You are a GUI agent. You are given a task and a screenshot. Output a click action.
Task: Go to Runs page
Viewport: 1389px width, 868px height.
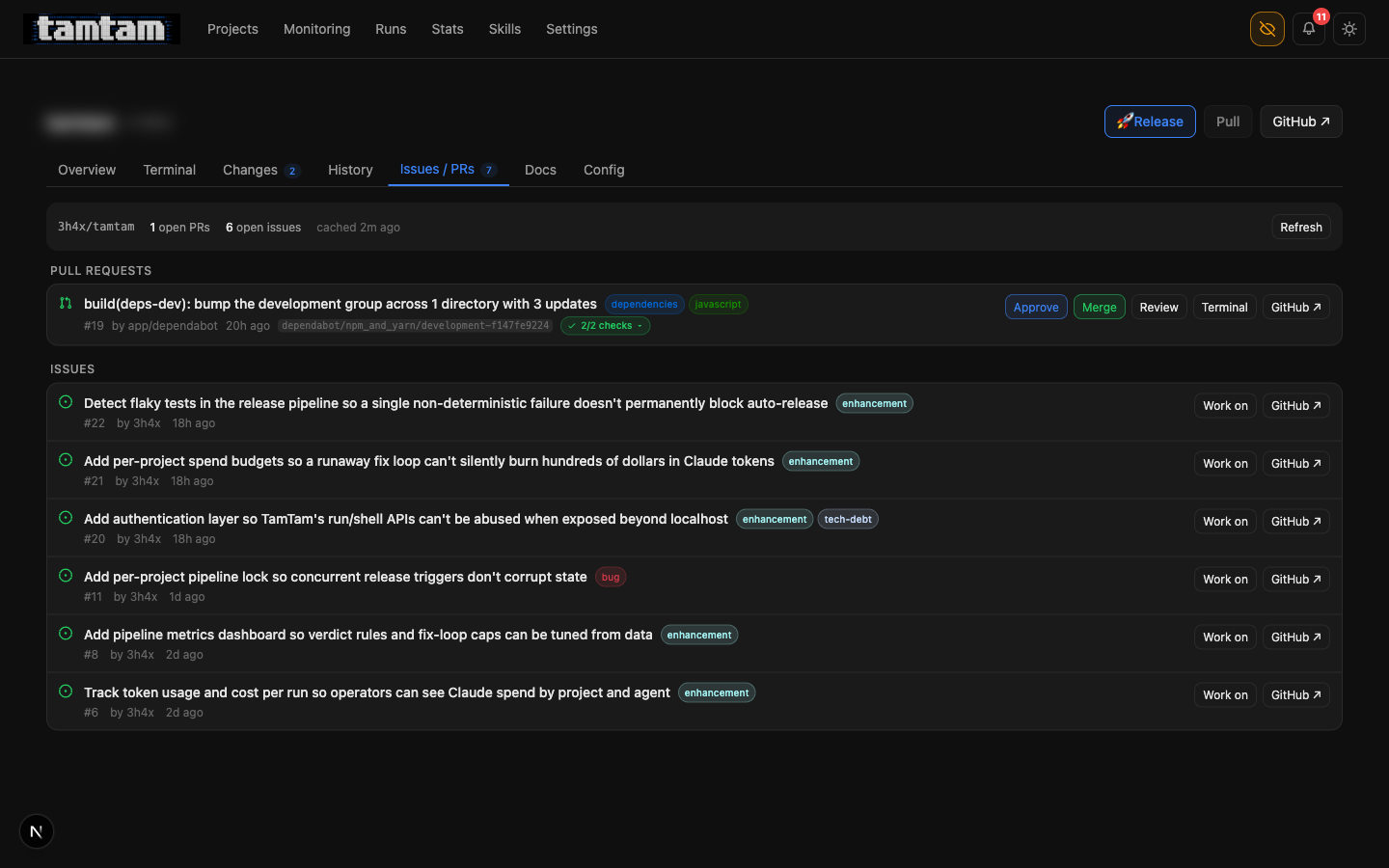[x=391, y=29]
